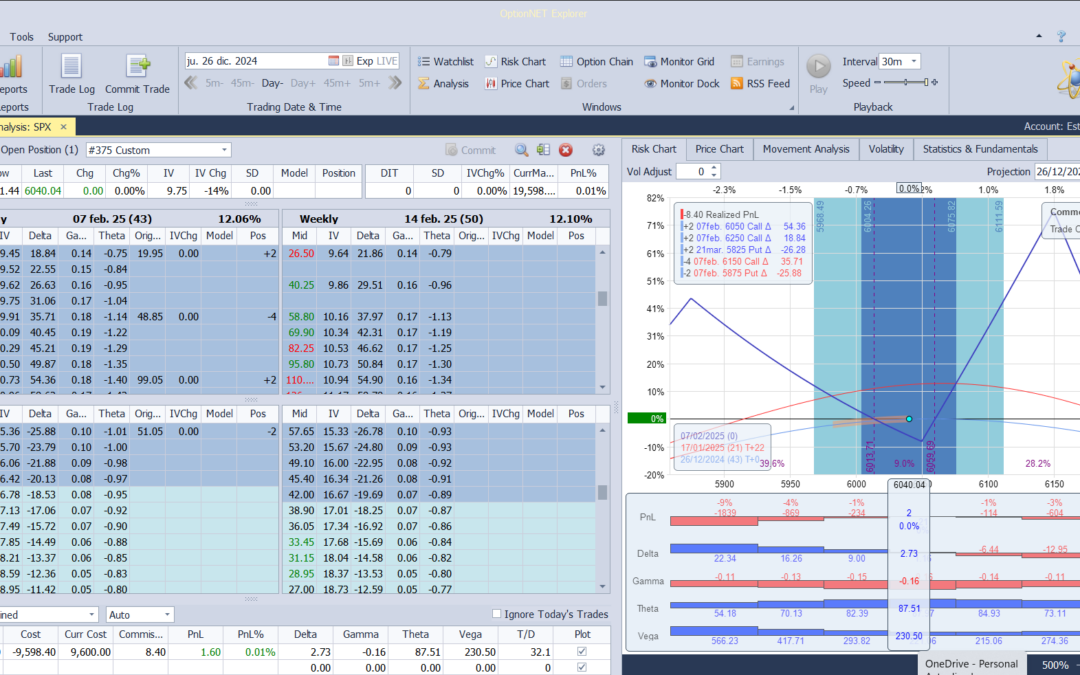
Task: Step back one day with Day- button
Action: [x=273, y=83]
